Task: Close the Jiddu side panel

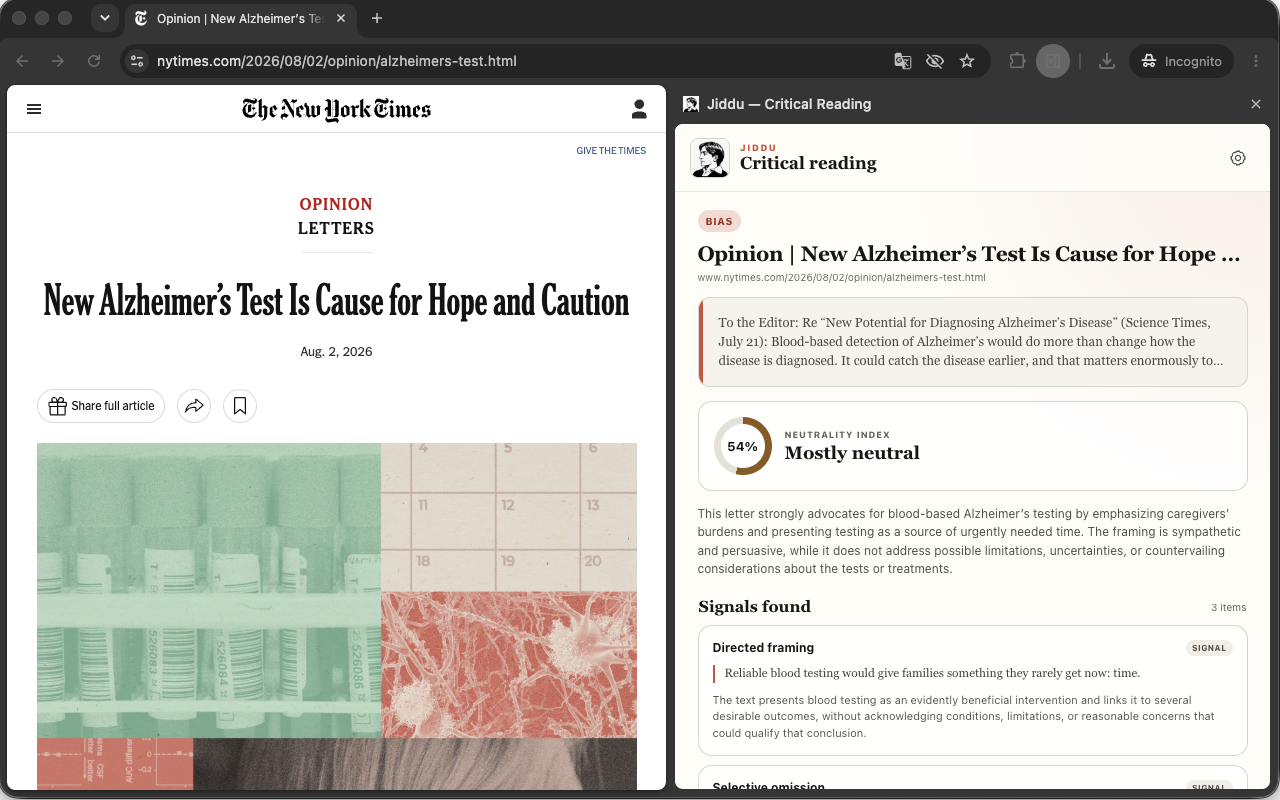Action: pyautogui.click(x=1256, y=104)
